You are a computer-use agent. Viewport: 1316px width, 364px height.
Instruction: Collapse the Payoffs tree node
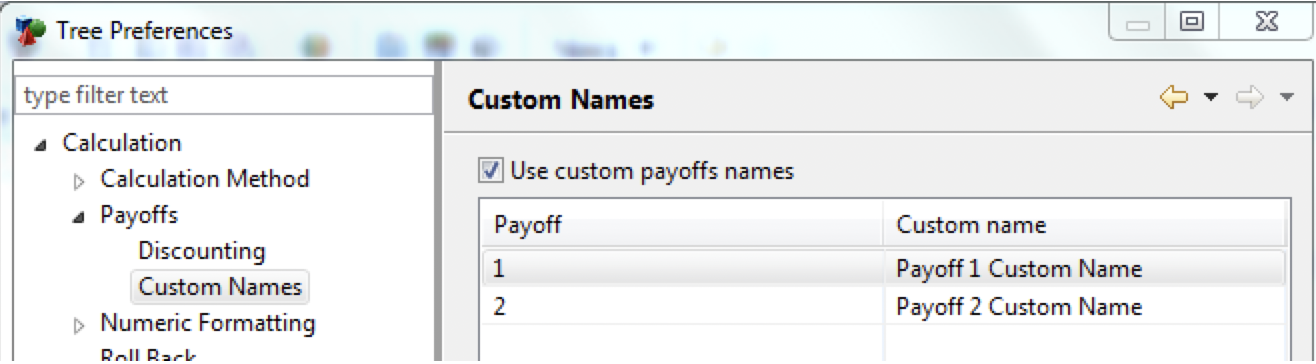(x=79, y=218)
